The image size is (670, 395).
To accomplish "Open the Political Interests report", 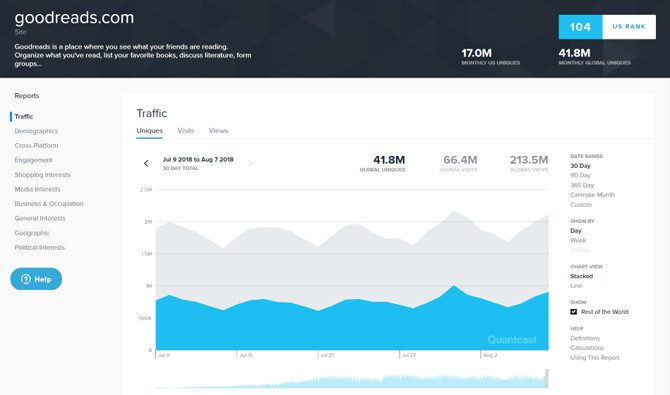I will tap(39, 247).
